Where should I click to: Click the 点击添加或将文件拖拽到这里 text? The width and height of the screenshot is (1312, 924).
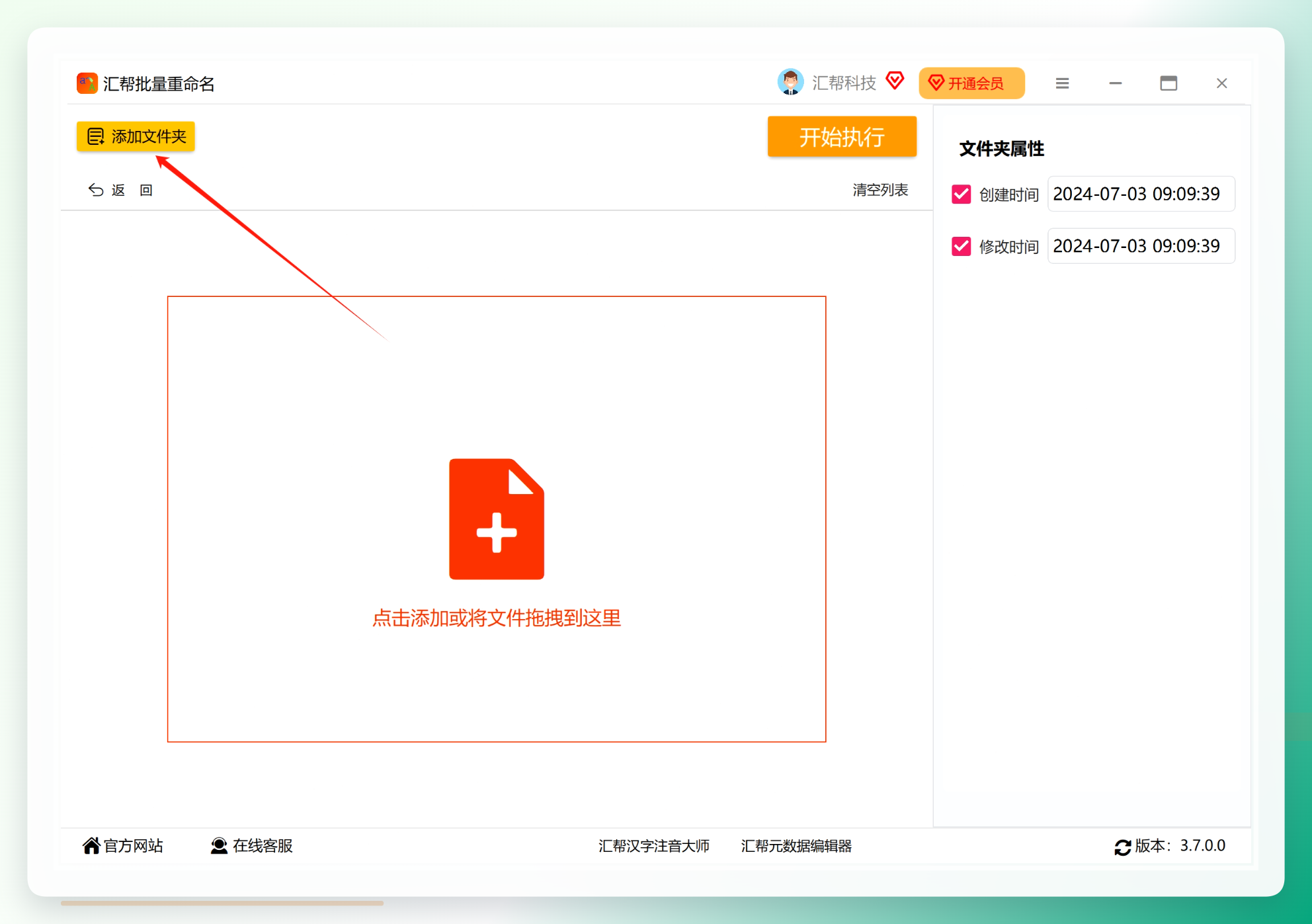pos(497,618)
